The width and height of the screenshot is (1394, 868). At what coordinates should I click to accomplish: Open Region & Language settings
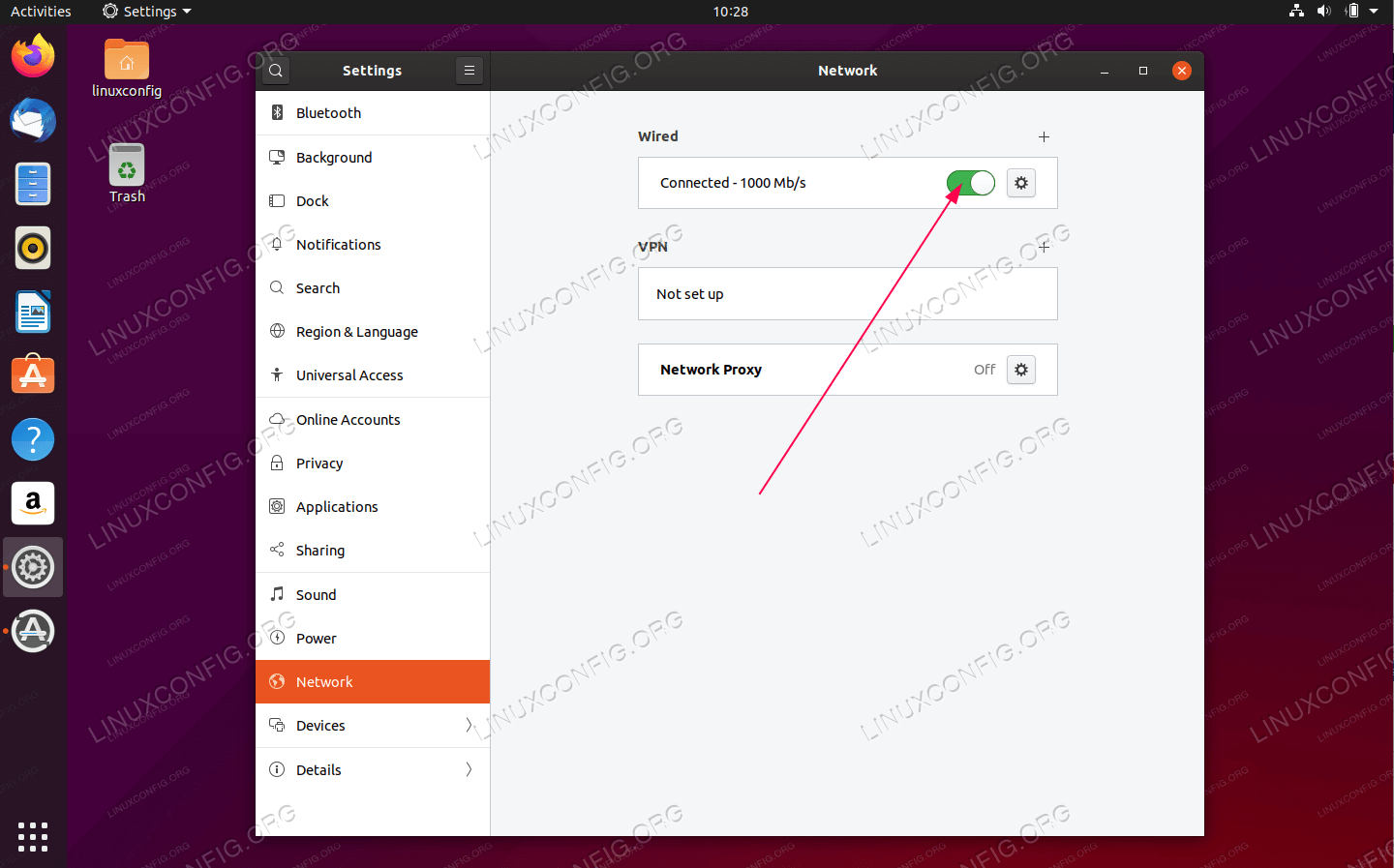[x=373, y=331]
